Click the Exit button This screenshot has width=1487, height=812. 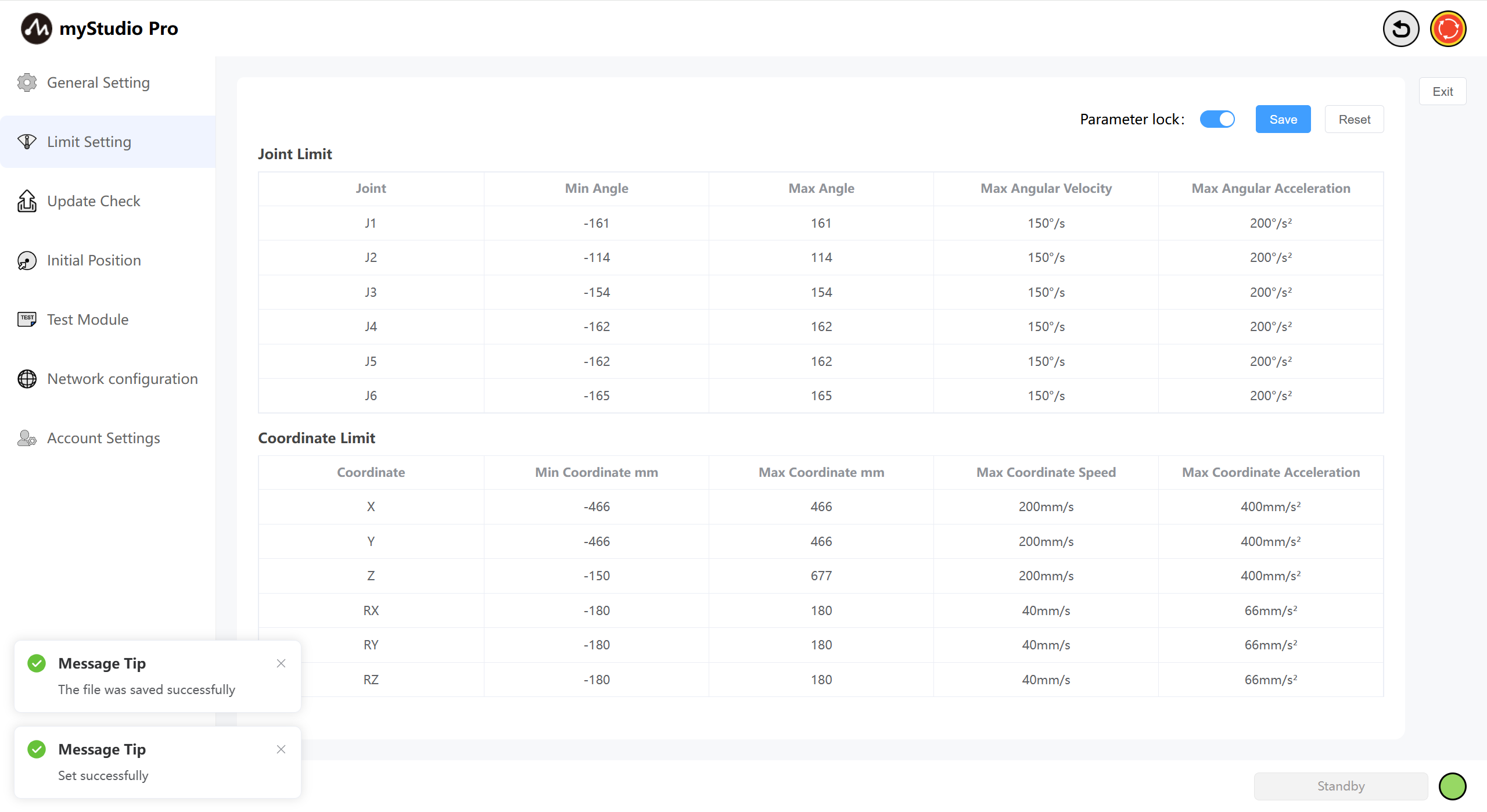click(x=1442, y=91)
